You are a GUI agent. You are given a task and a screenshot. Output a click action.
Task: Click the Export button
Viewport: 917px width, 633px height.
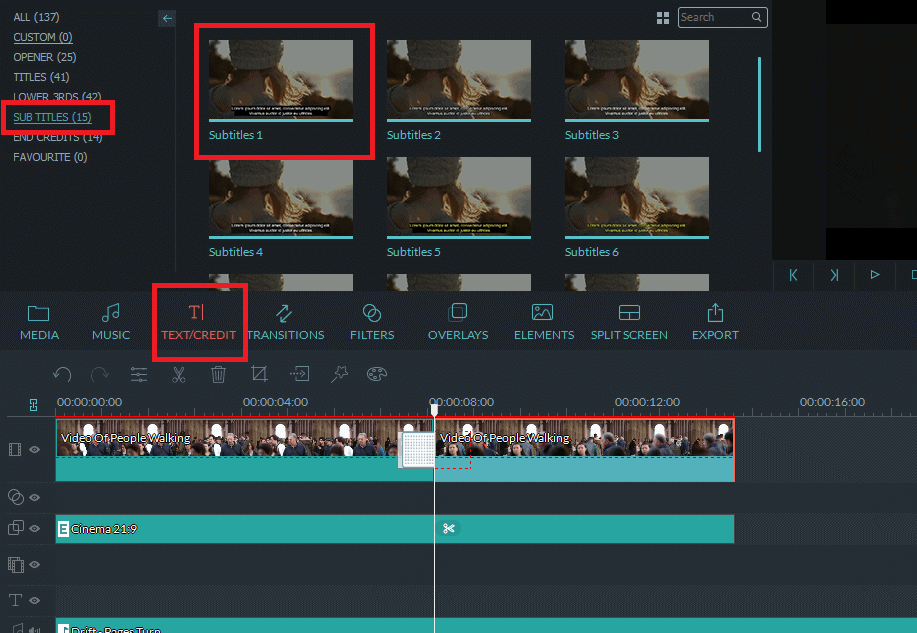pos(715,322)
